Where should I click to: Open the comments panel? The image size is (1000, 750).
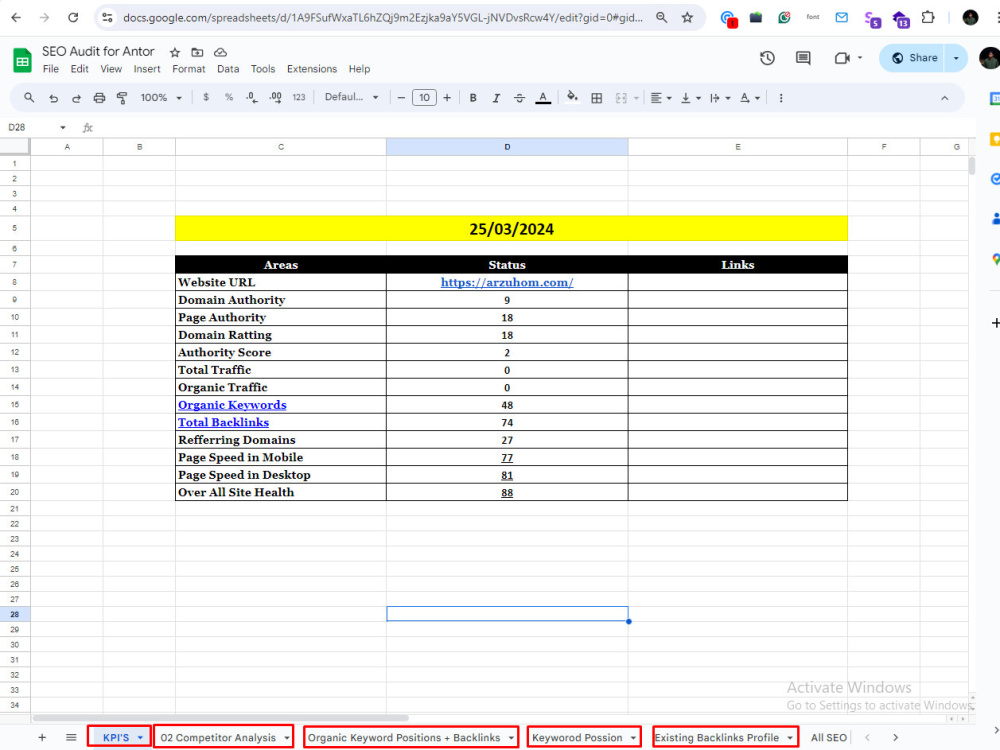[x=803, y=58]
